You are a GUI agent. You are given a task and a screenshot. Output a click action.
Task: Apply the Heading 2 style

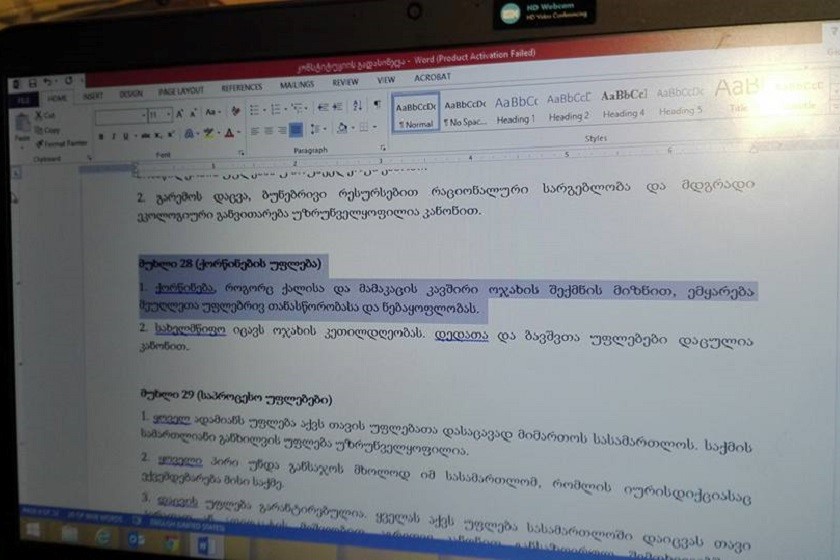568,107
